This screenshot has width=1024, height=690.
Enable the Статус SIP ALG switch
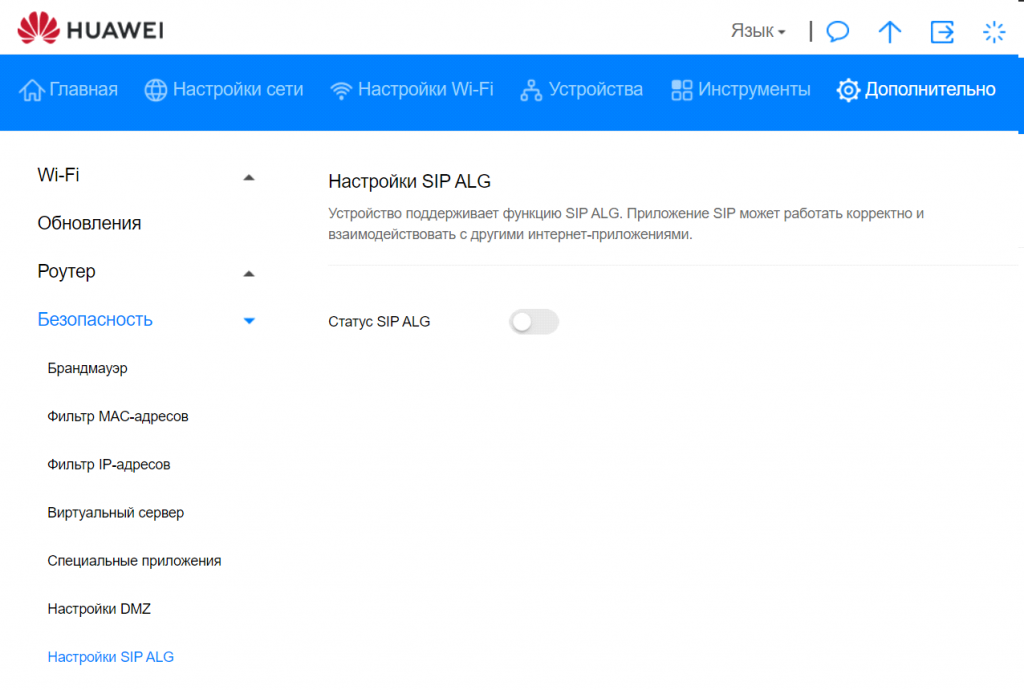534,322
